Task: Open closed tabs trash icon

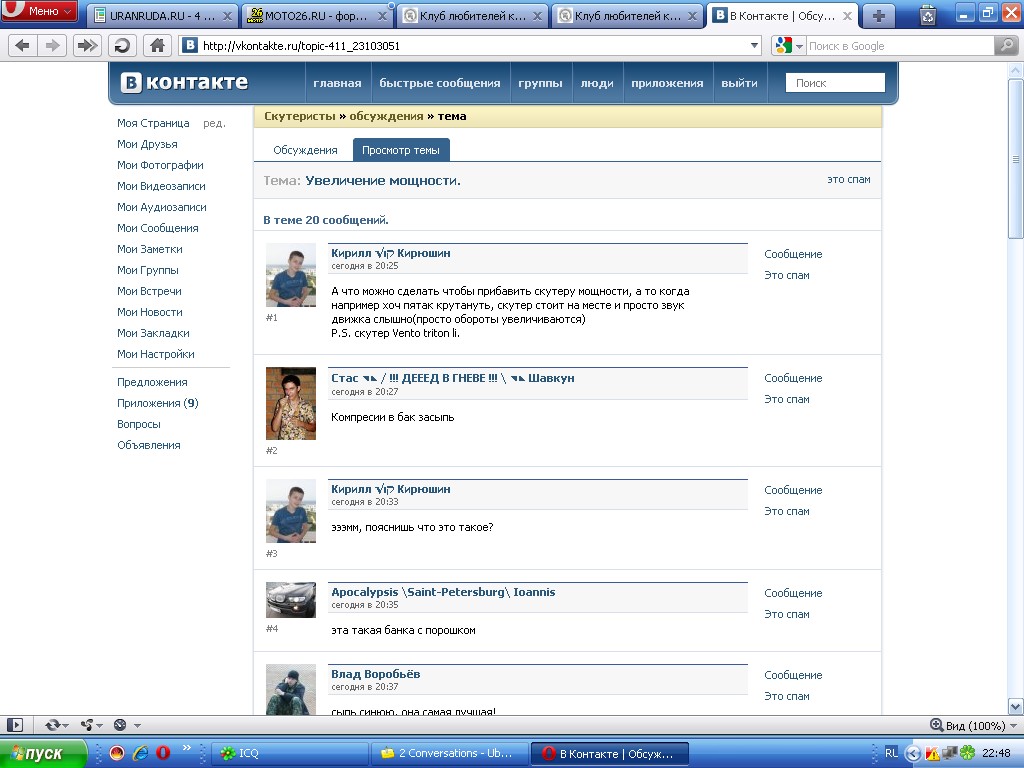Action: pyautogui.click(x=928, y=14)
